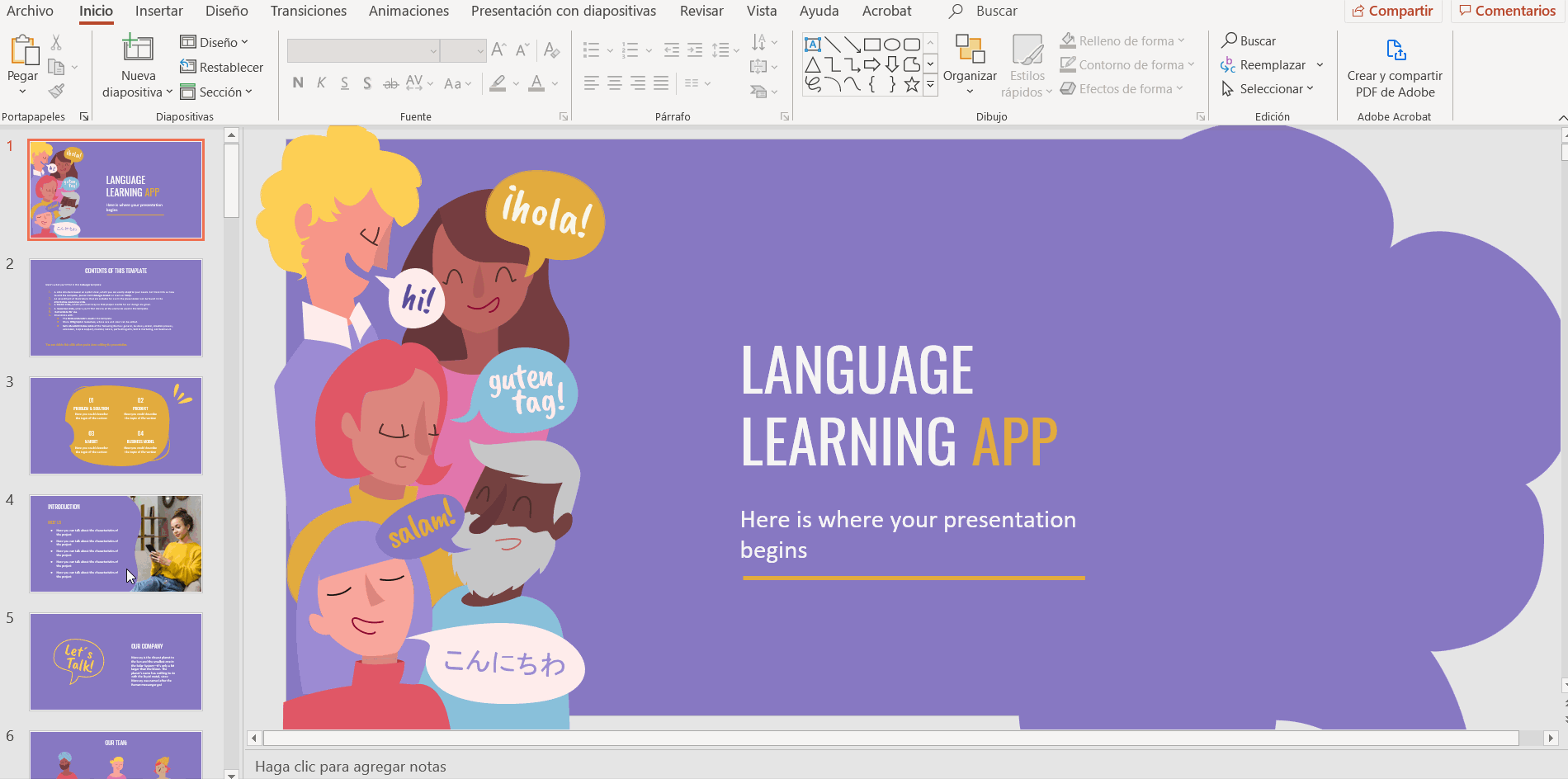Click the align text vertical icon
Viewport: 1568px width, 779px height.
[x=759, y=67]
